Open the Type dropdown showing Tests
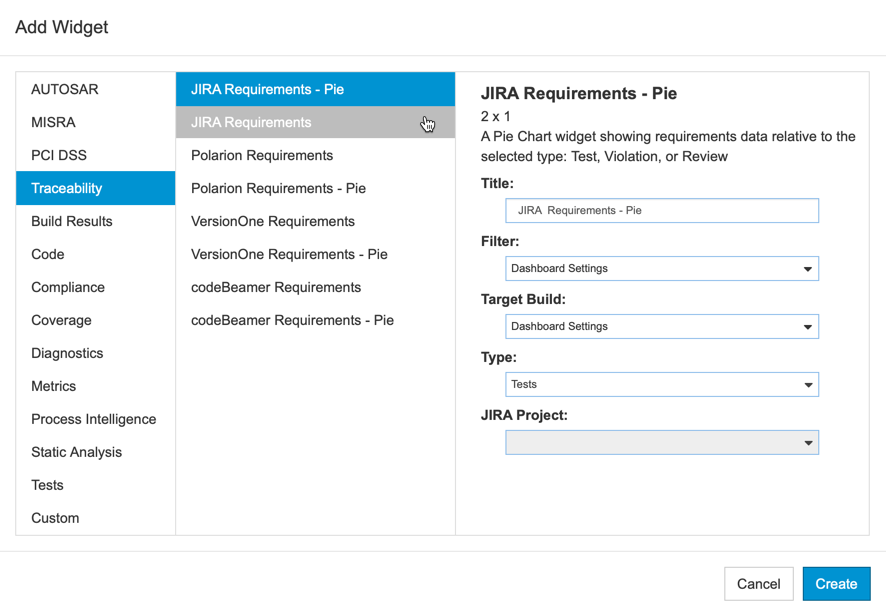886x616 pixels. tap(662, 384)
